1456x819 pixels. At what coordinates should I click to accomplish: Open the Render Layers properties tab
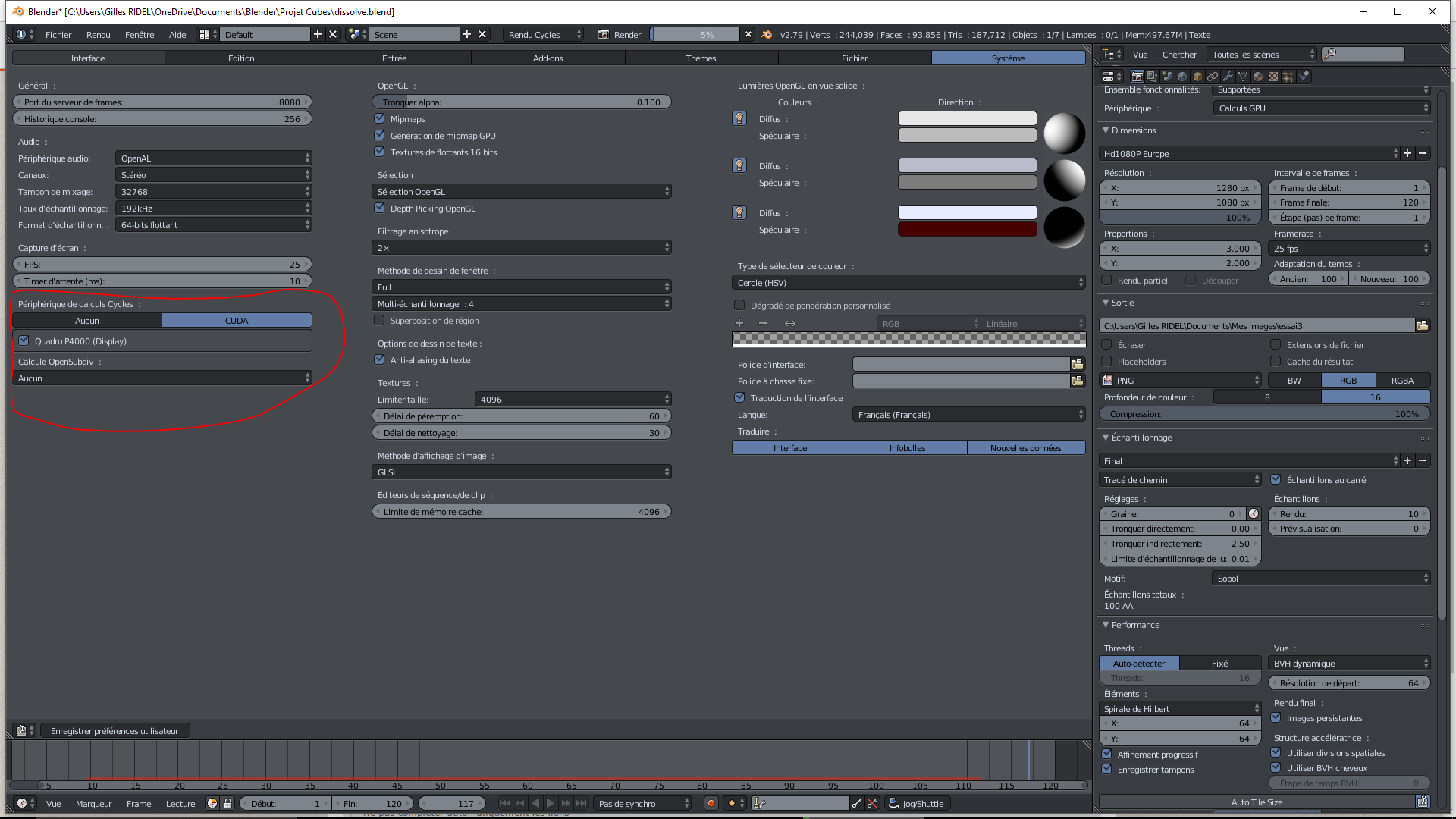pyautogui.click(x=1152, y=77)
